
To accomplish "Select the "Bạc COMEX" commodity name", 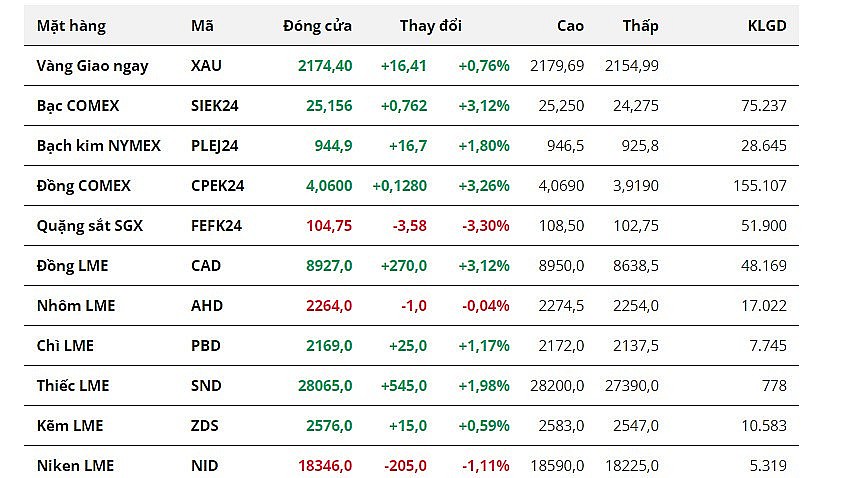I will point(79,106).
